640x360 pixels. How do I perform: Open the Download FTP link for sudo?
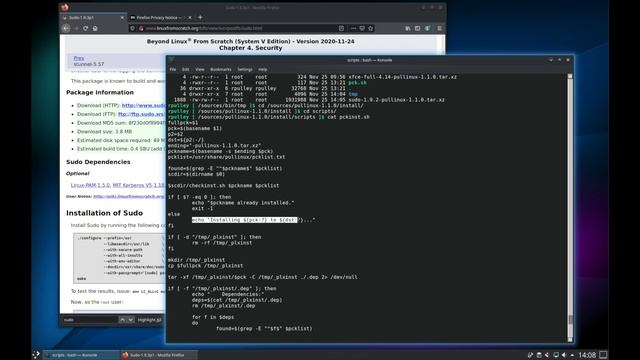pyautogui.click(x=141, y=114)
